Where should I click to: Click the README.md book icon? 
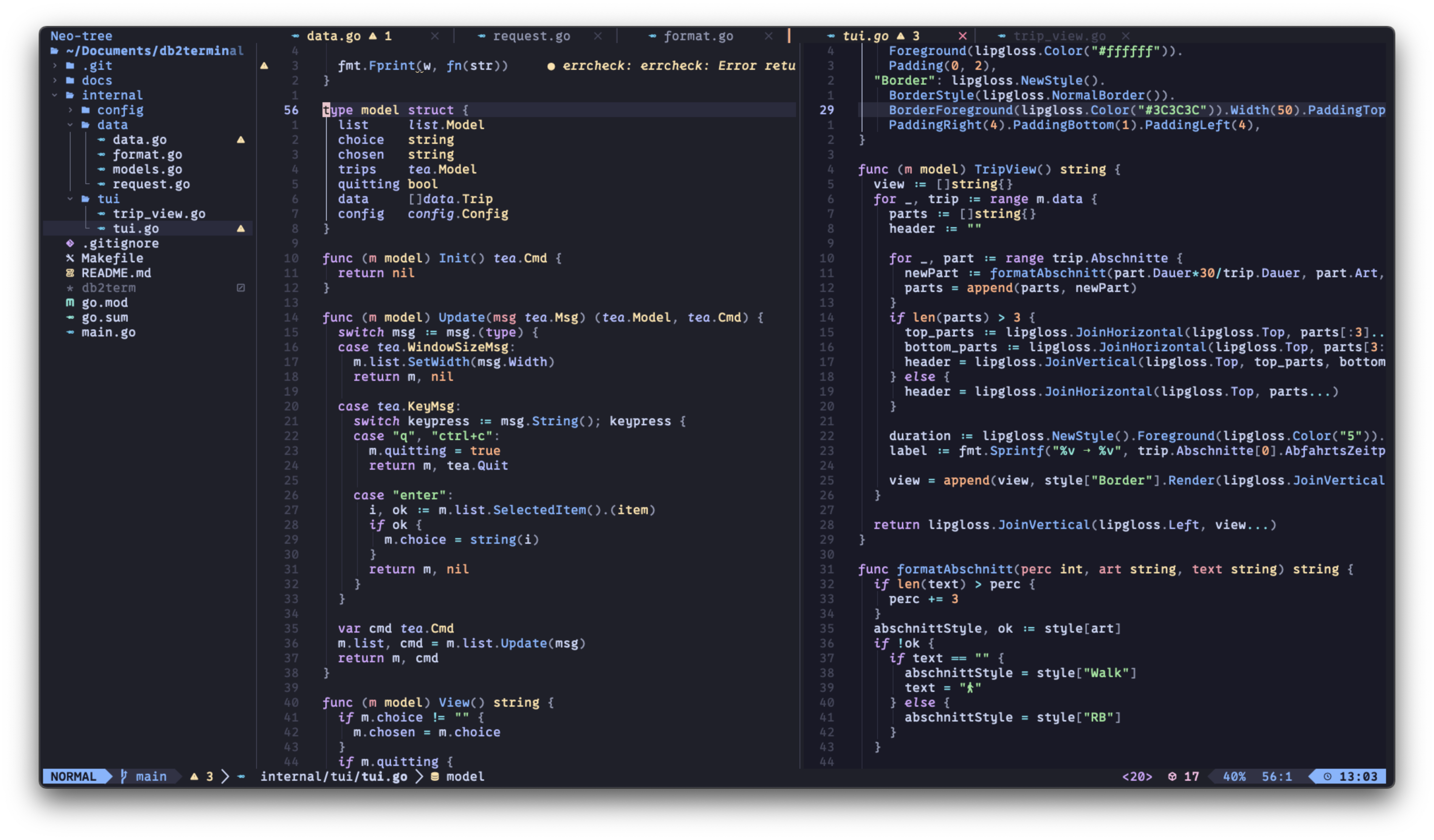coord(70,273)
